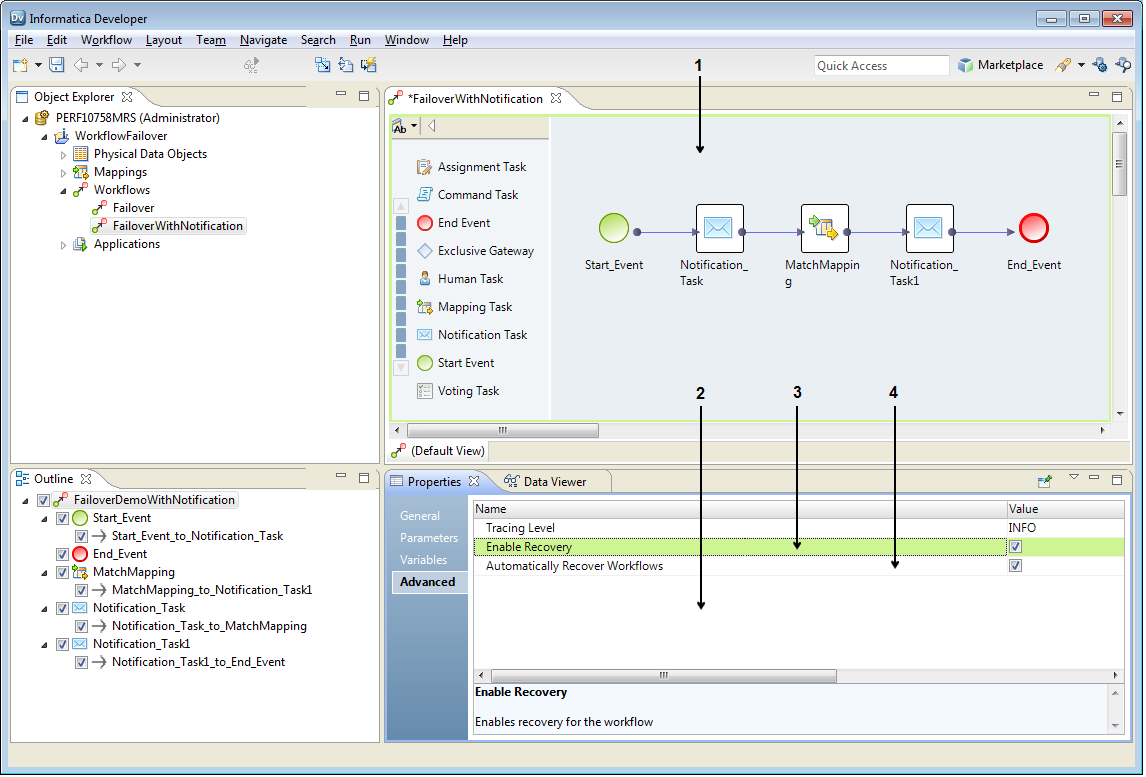Uncheck the Enable Recovery checkbox
Viewport: 1146px width, 777px height.
(x=1016, y=547)
